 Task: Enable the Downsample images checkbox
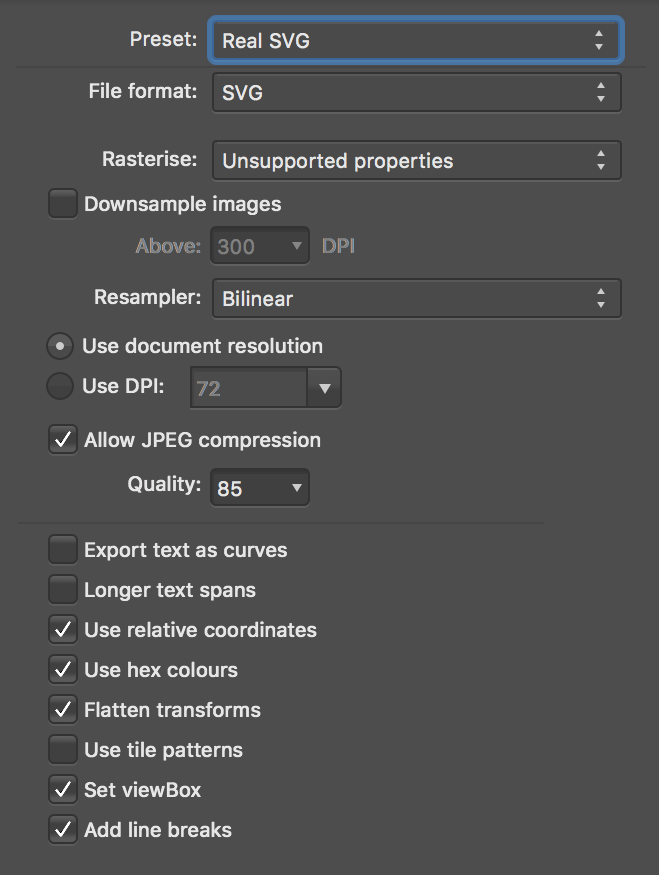click(63, 205)
